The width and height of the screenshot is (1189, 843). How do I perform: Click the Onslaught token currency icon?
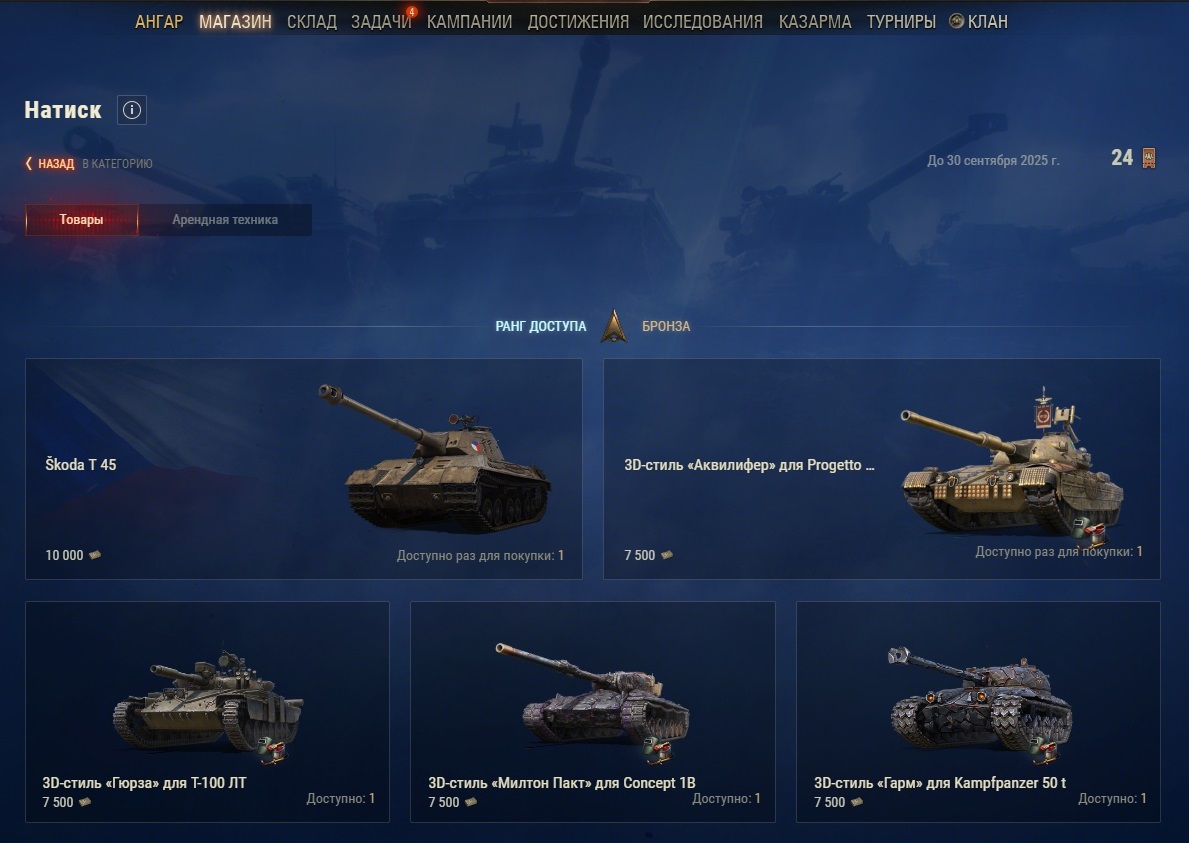(x=1149, y=158)
